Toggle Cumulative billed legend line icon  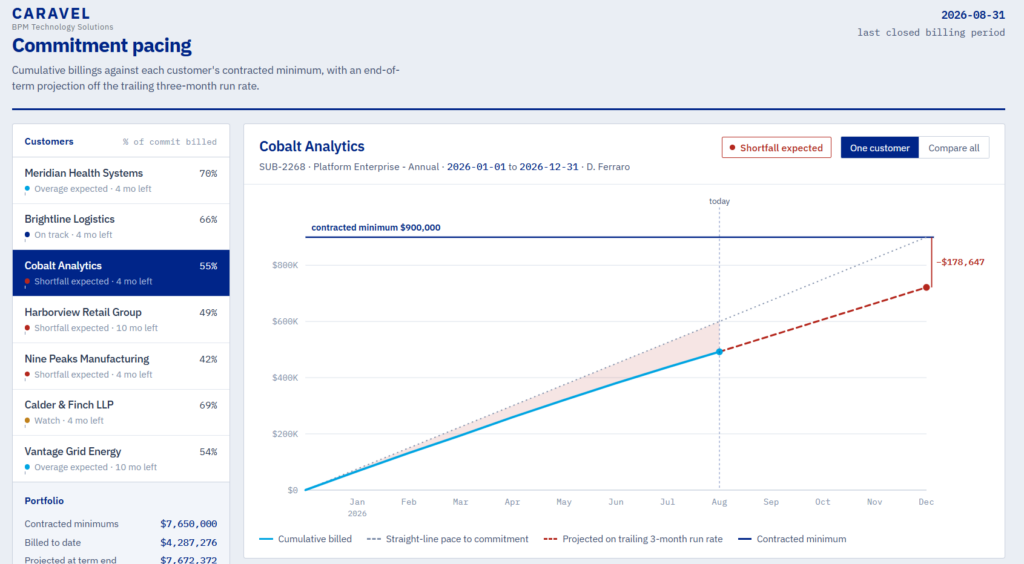click(x=266, y=539)
